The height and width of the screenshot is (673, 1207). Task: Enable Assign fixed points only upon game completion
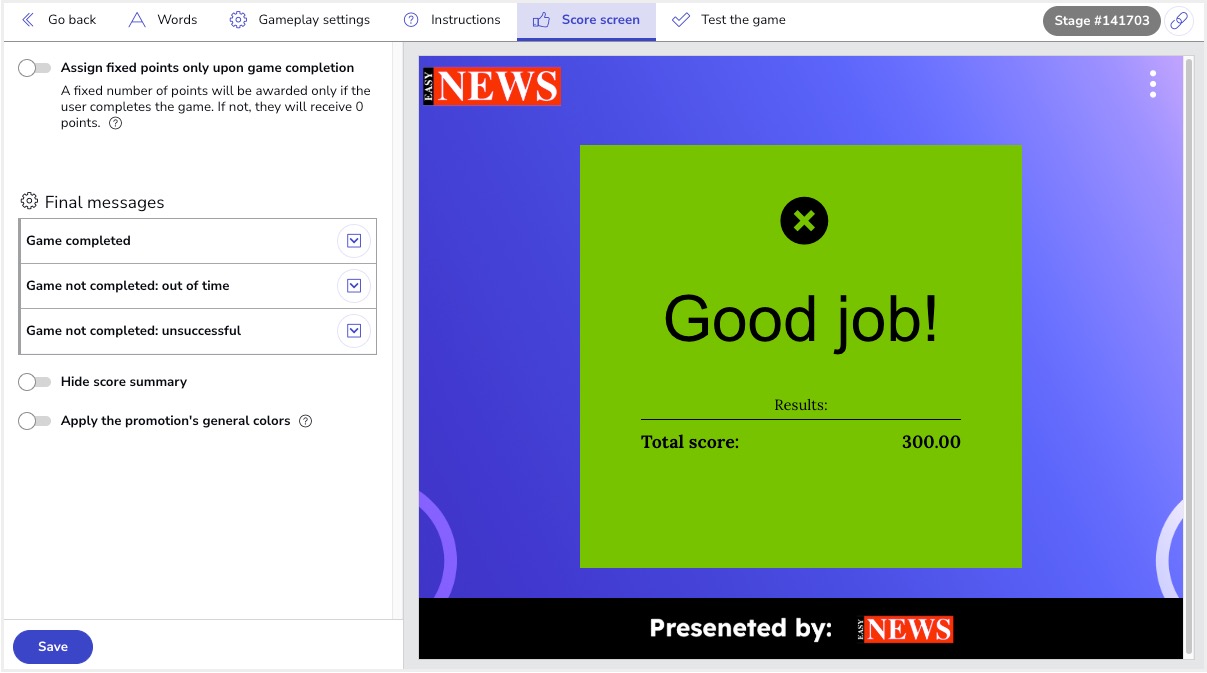(35, 68)
